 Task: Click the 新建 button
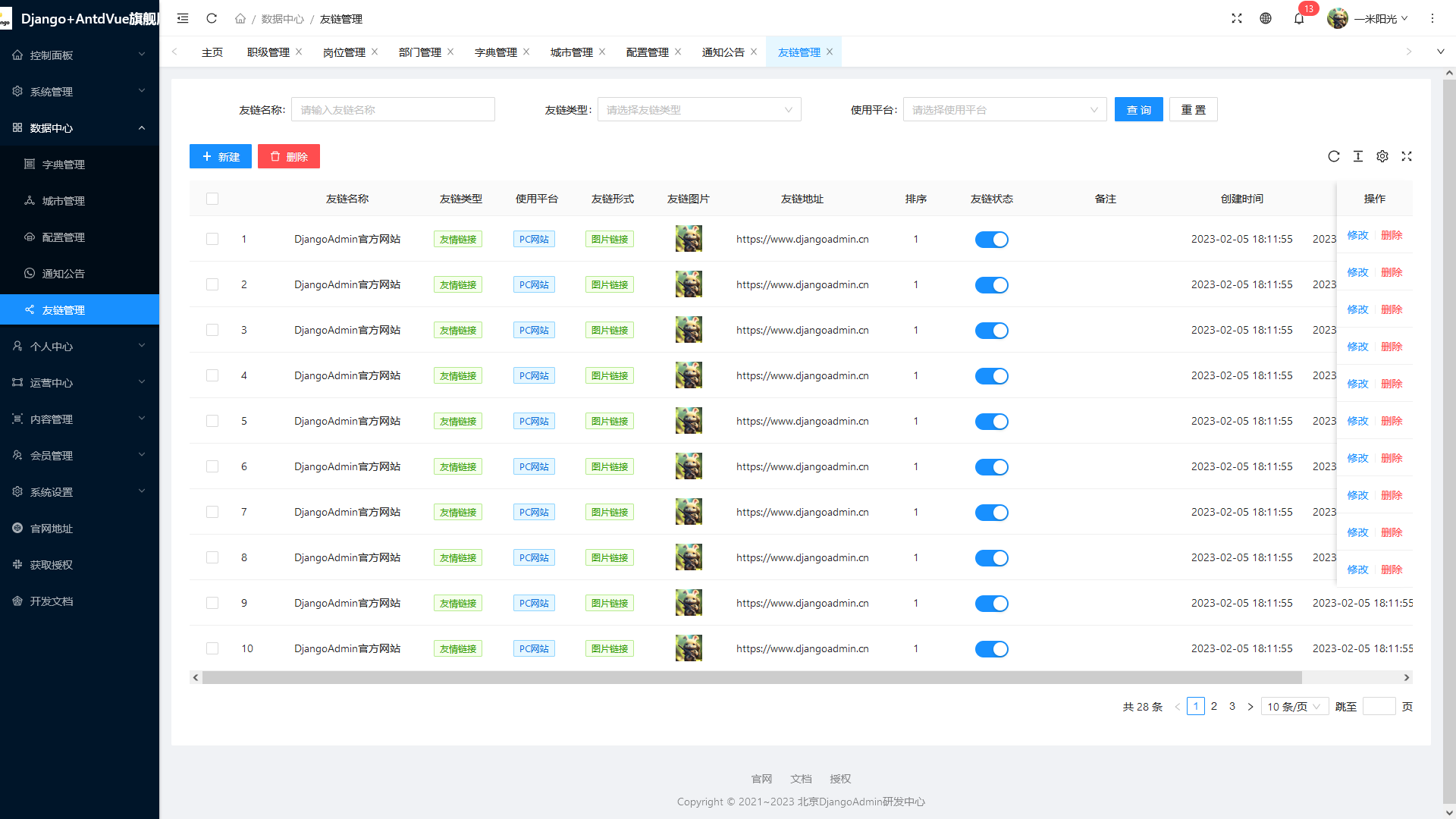[220, 157]
